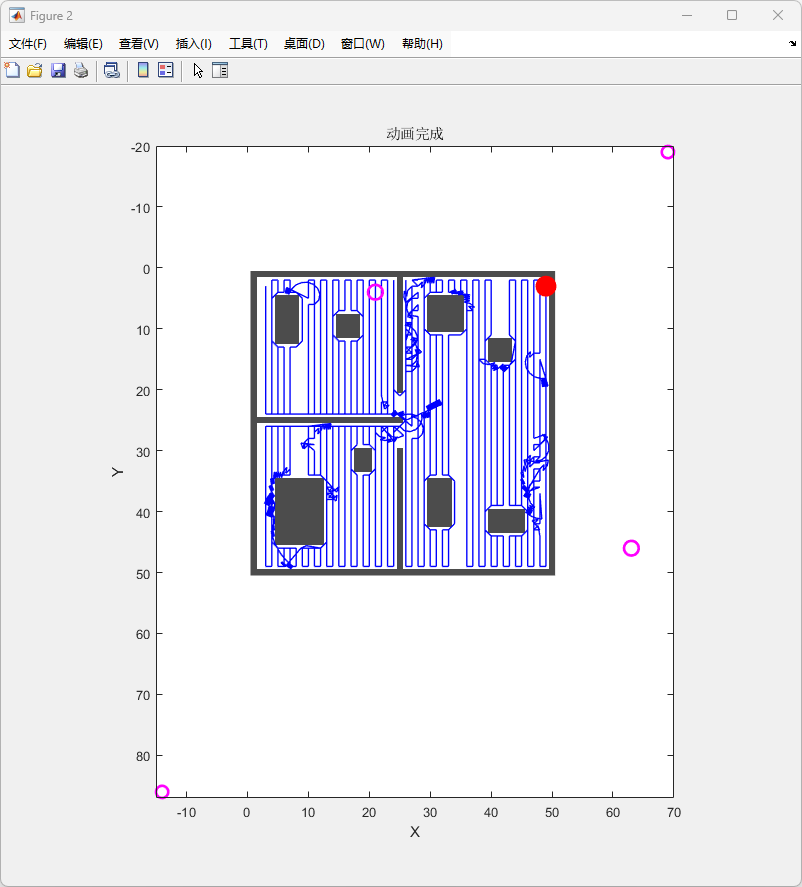Select the 查看(V) menu item
The width and height of the screenshot is (802, 887).
[138, 44]
